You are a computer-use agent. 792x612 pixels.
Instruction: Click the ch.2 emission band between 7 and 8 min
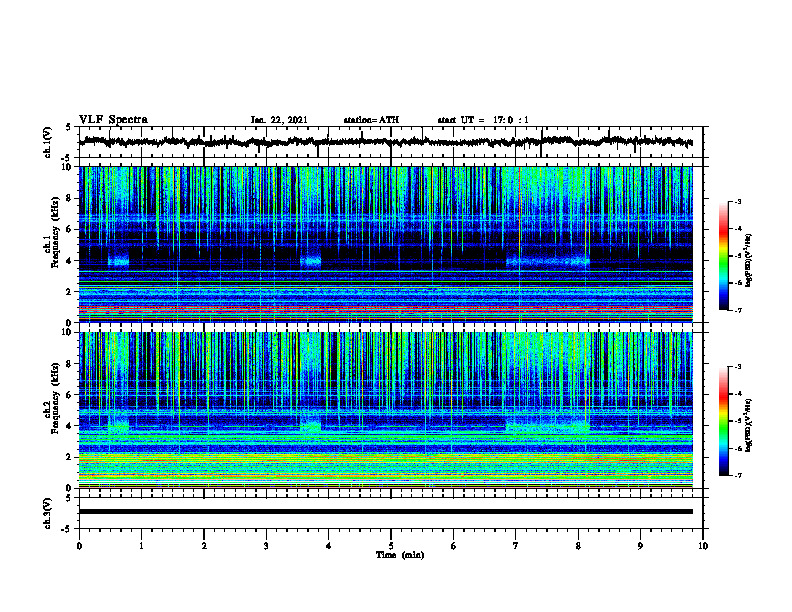click(x=548, y=425)
